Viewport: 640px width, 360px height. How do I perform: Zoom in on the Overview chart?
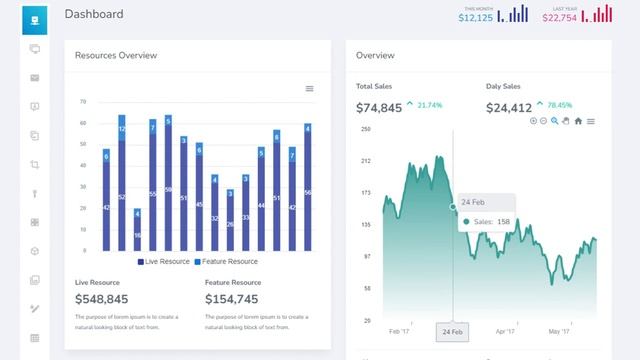533,121
